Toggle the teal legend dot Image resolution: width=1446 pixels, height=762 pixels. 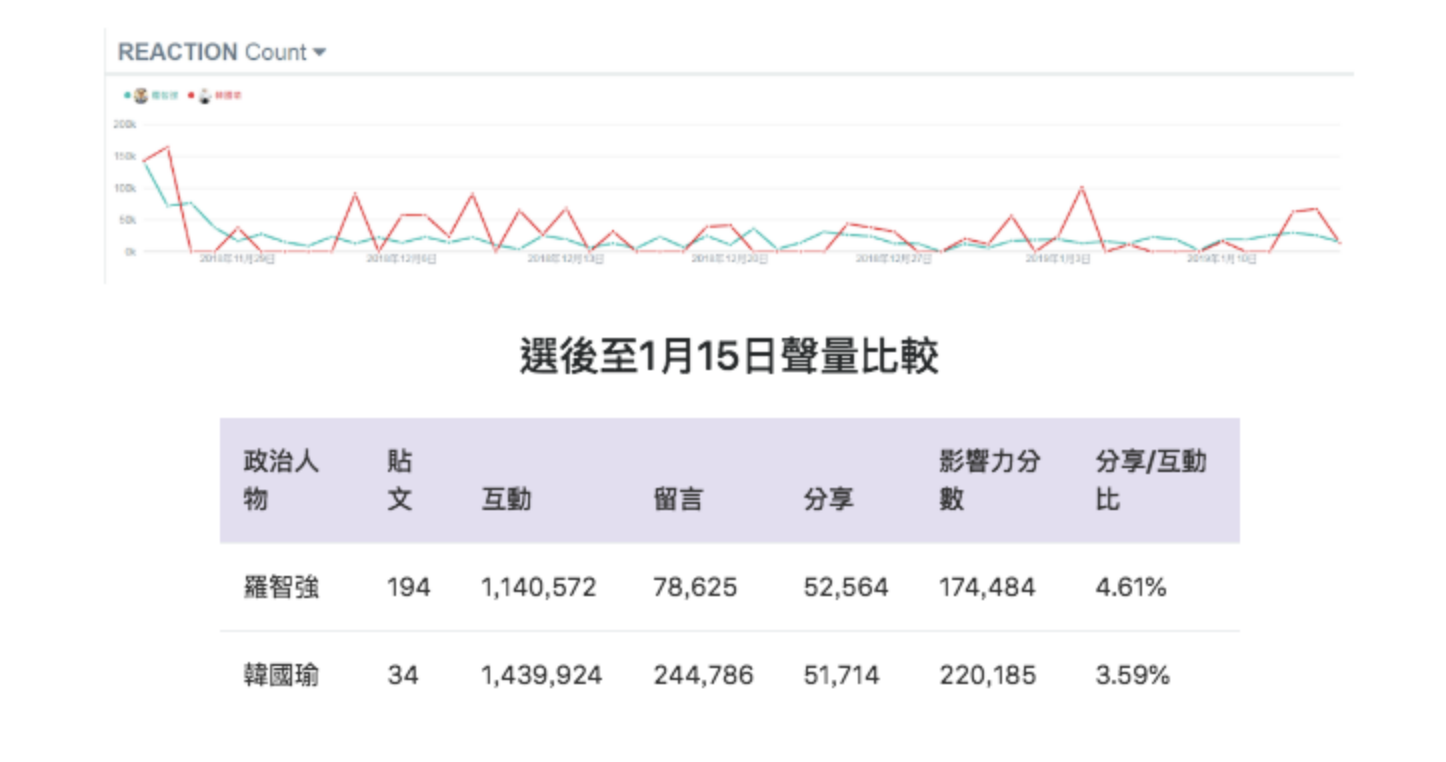(x=127, y=96)
